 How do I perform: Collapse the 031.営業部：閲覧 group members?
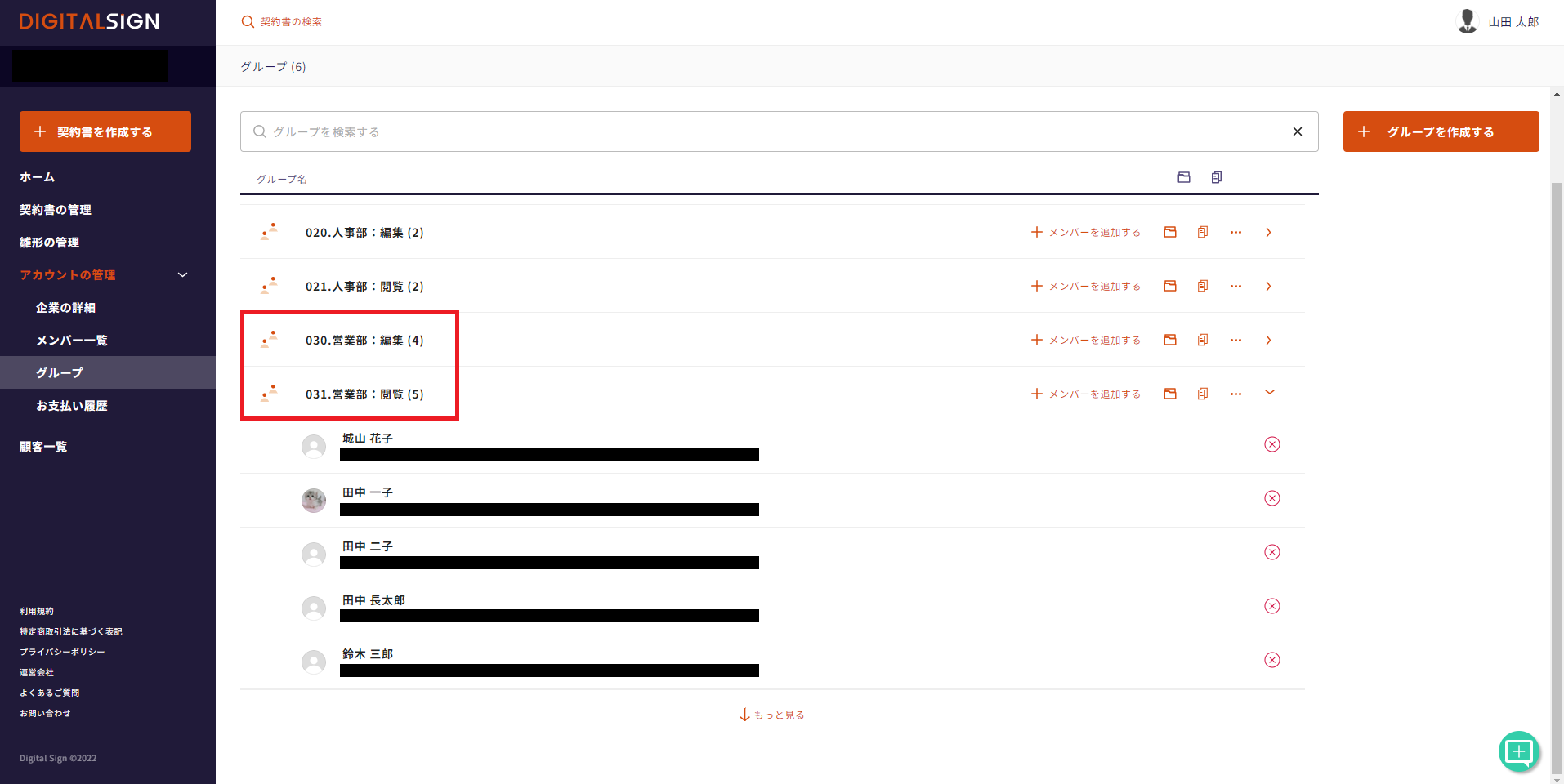pyautogui.click(x=1269, y=393)
